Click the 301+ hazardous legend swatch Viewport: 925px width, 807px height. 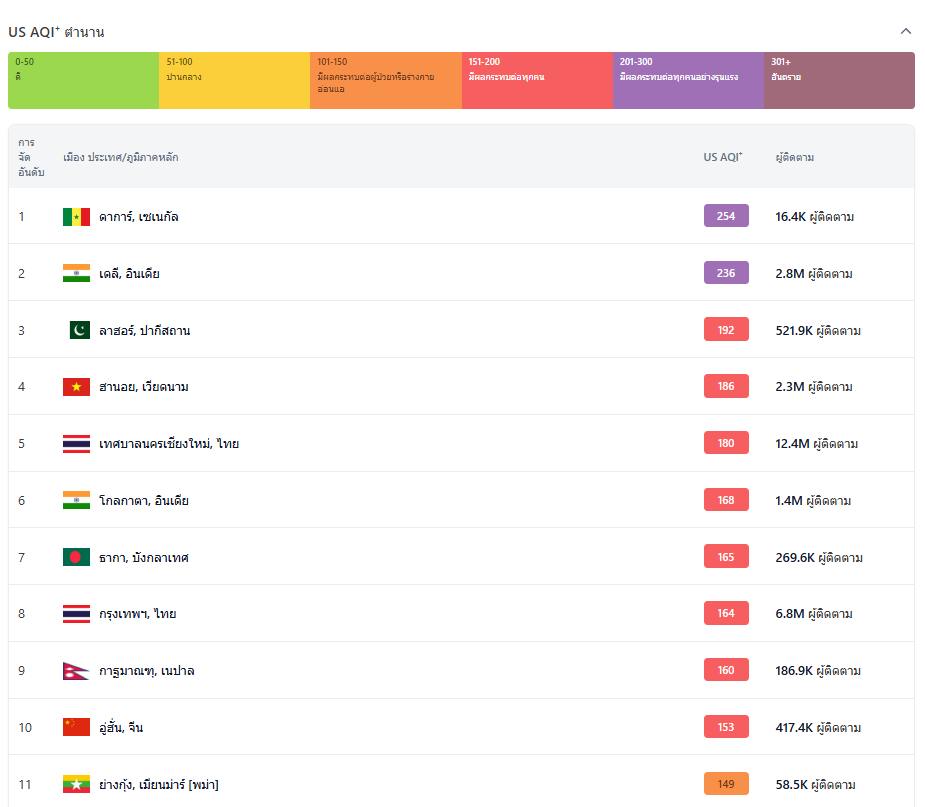(x=839, y=80)
